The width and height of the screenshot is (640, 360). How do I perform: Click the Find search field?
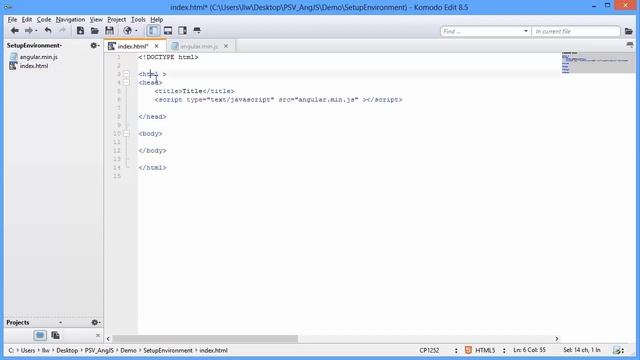coord(481,31)
